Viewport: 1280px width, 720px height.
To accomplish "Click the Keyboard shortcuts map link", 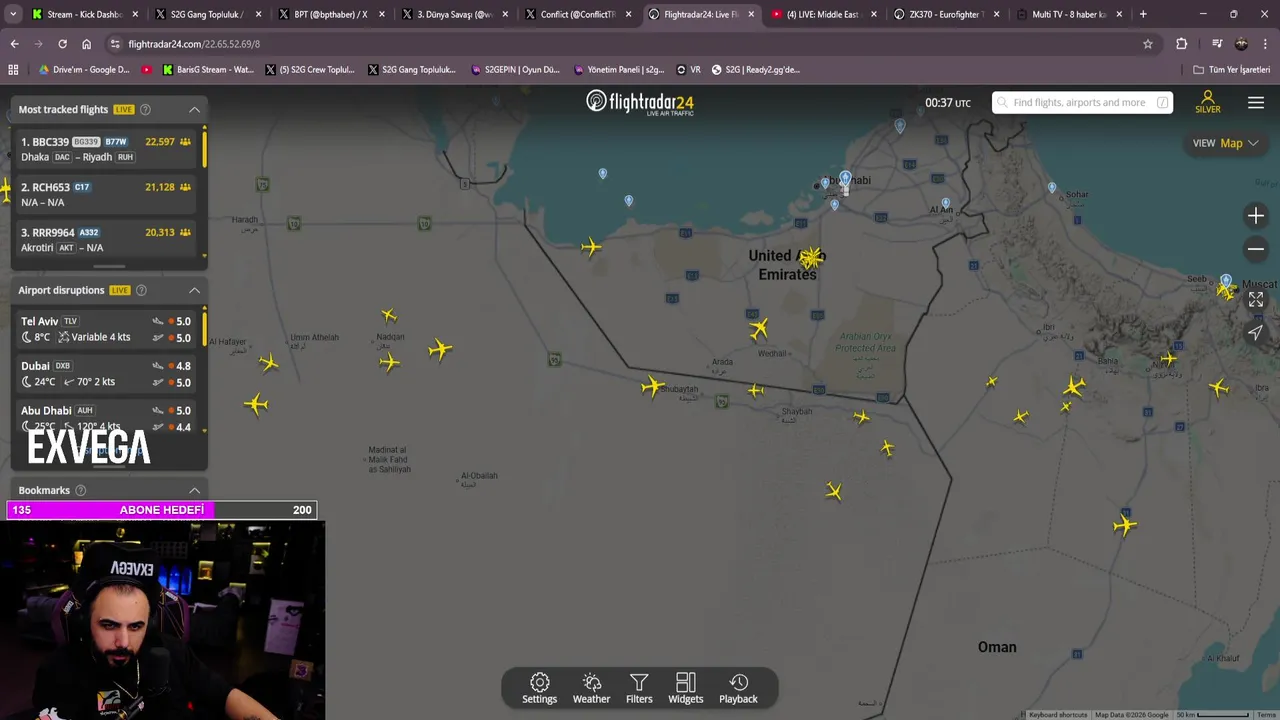I will (1058, 714).
